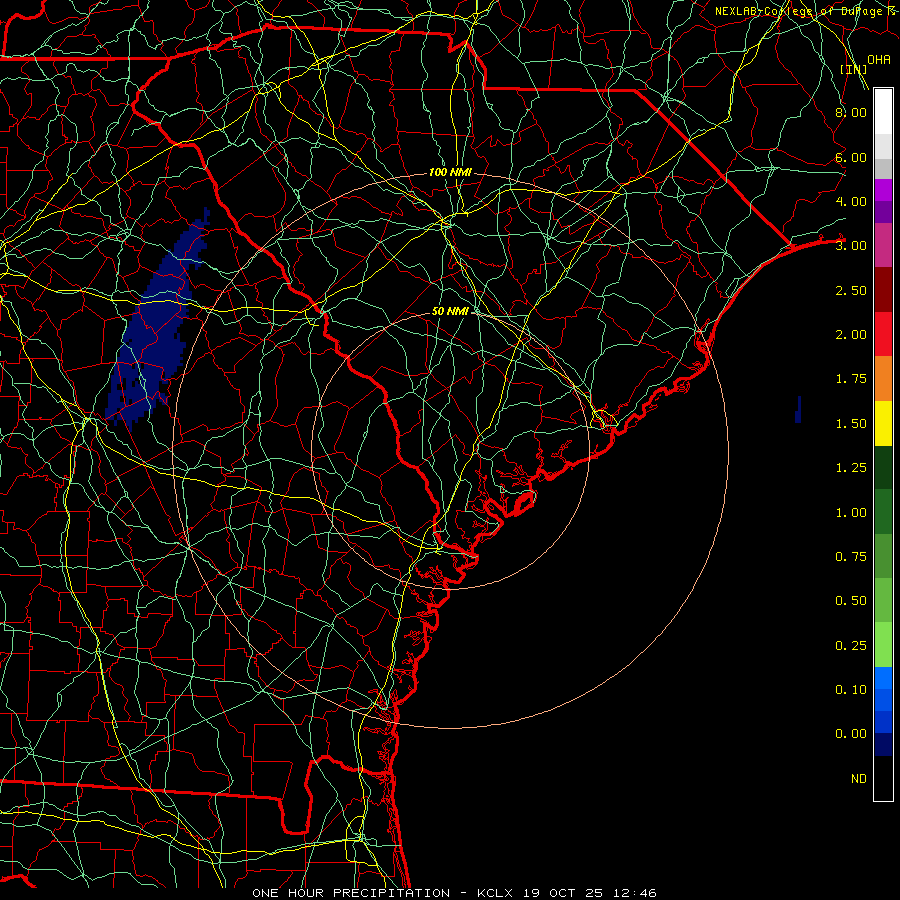Viewport: 900px width, 900px height.
Task: Click the black ND legend swatch
Action: (x=883, y=778)
